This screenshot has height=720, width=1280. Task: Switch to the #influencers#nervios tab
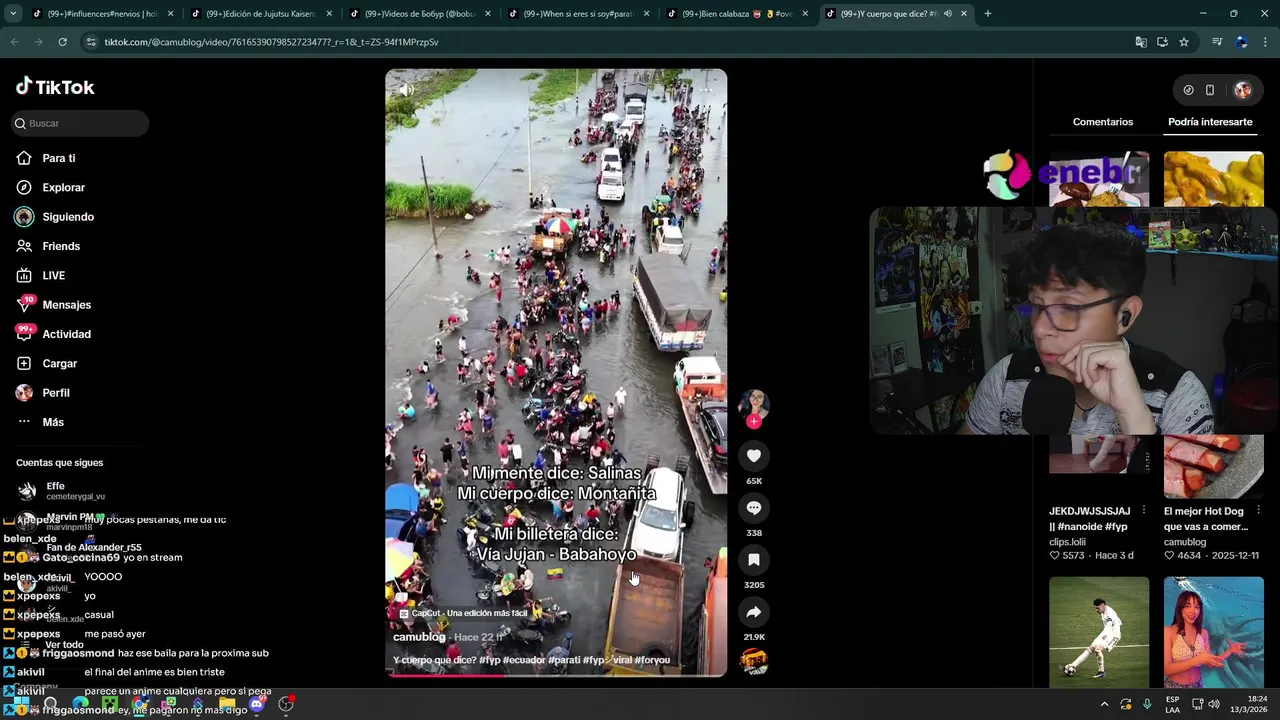(103, 14)
